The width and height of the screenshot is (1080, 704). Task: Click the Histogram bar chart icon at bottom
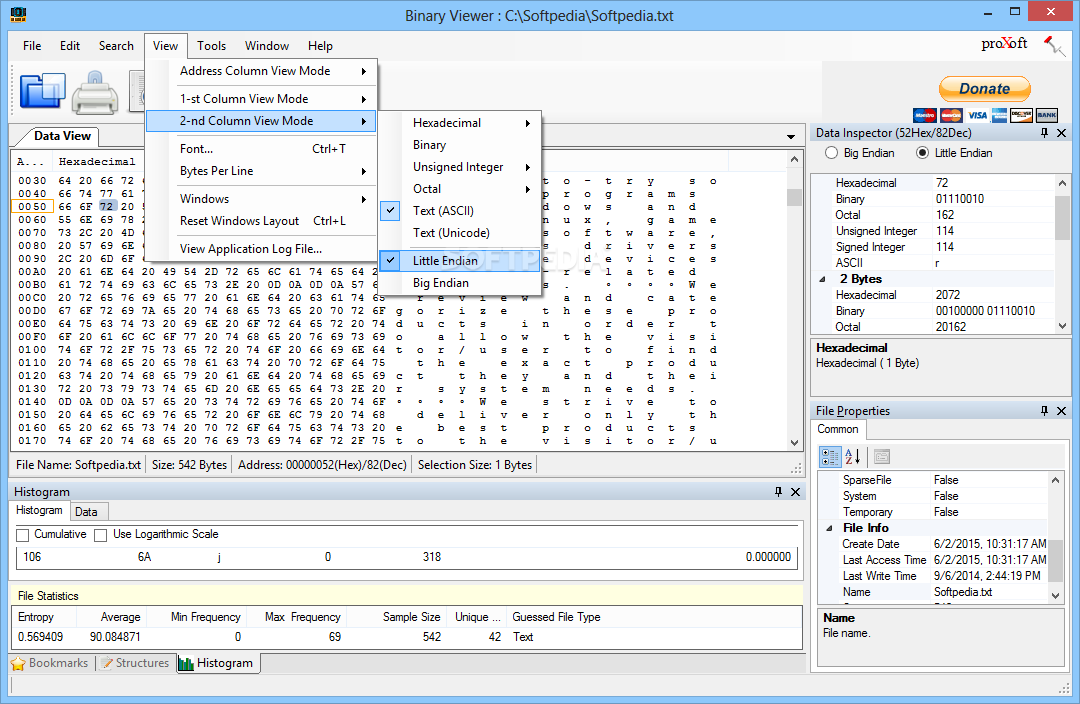coord(186,663)
